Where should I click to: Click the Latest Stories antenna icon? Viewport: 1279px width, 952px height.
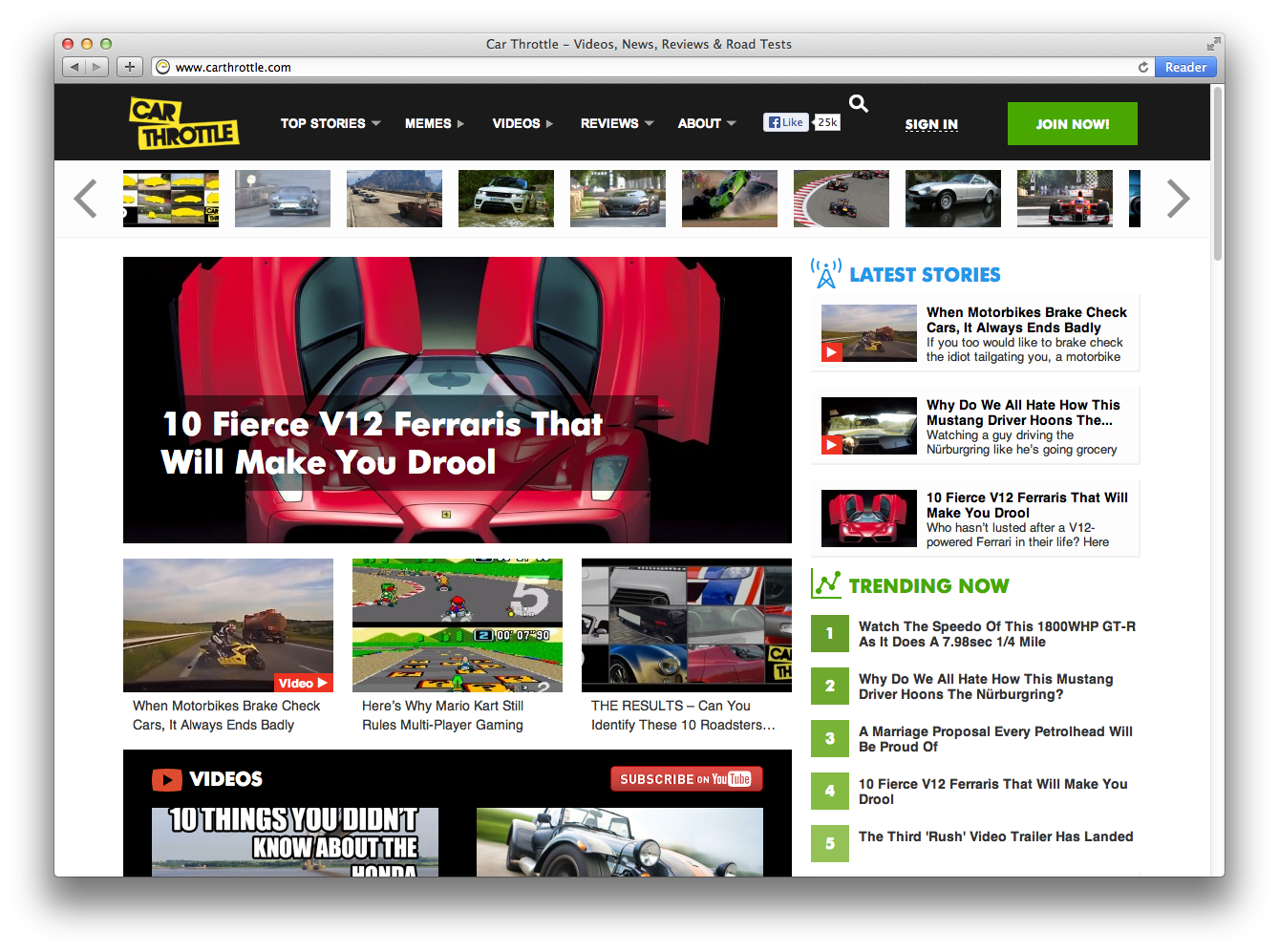[826, 273]
